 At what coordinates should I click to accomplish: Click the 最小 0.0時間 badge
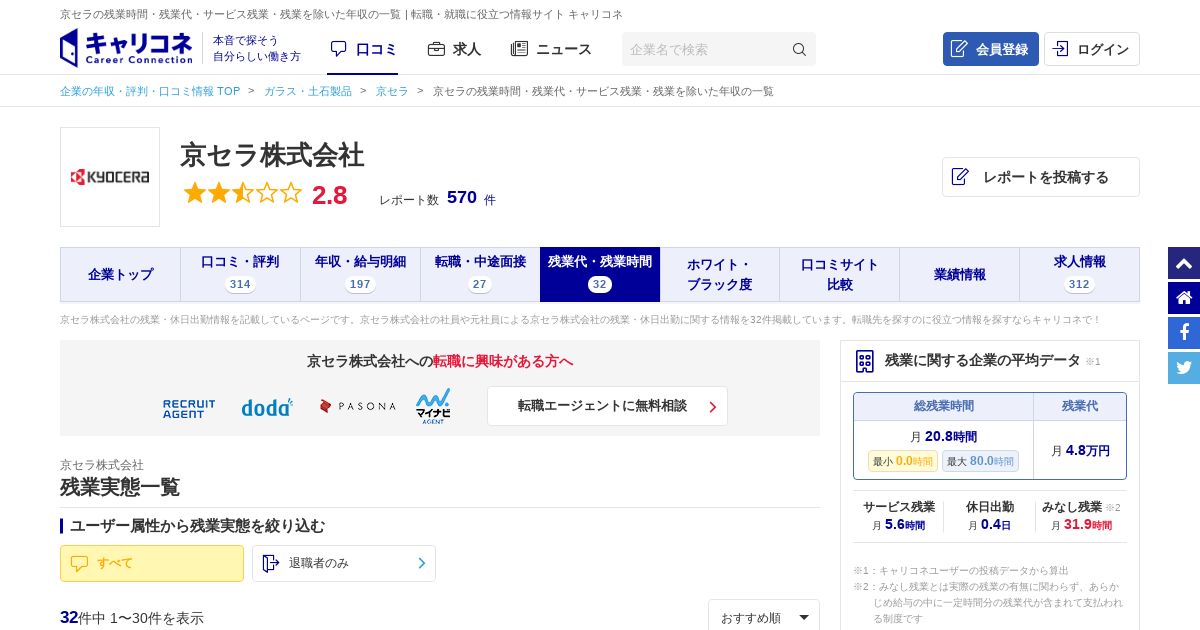coord(903,461)
